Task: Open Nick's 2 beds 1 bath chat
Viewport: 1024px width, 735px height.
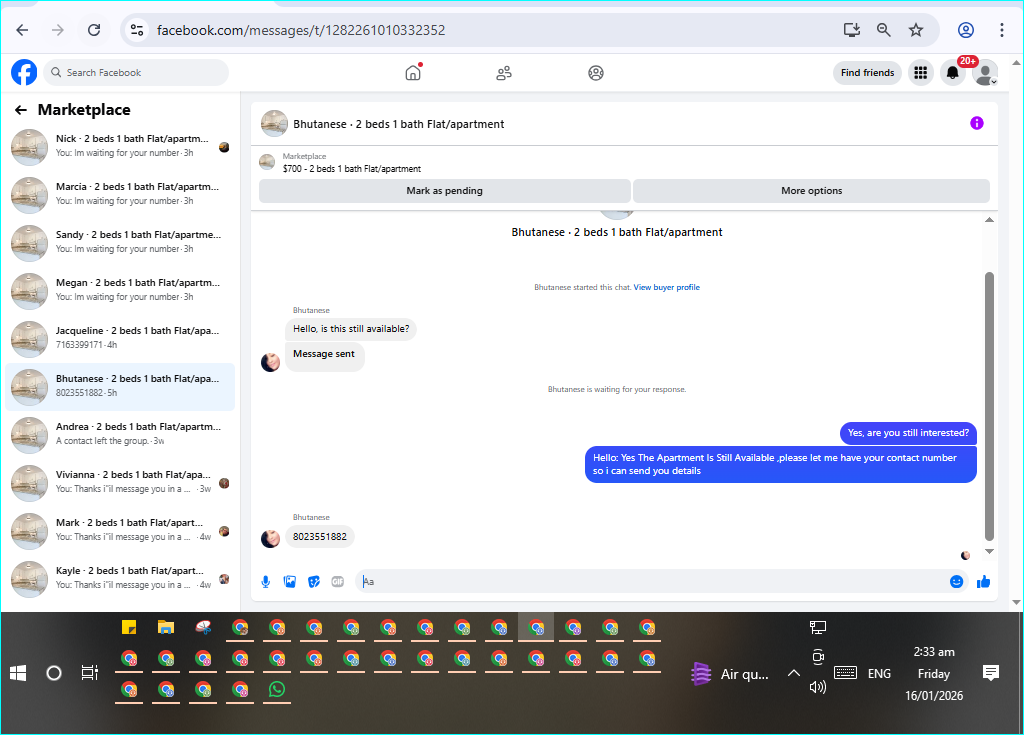Action: 120,146
